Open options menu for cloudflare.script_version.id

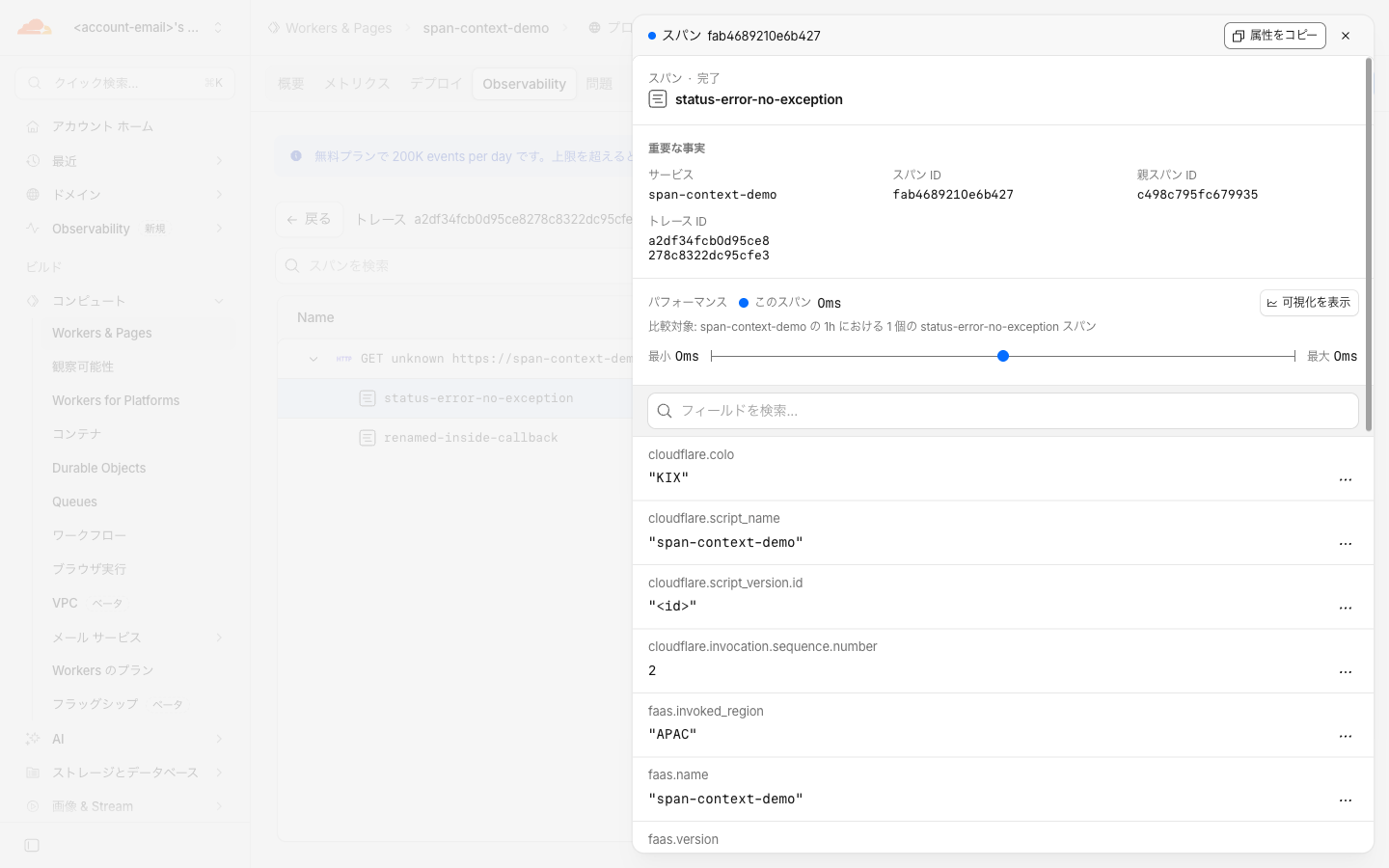click(x=1346, y=608)
